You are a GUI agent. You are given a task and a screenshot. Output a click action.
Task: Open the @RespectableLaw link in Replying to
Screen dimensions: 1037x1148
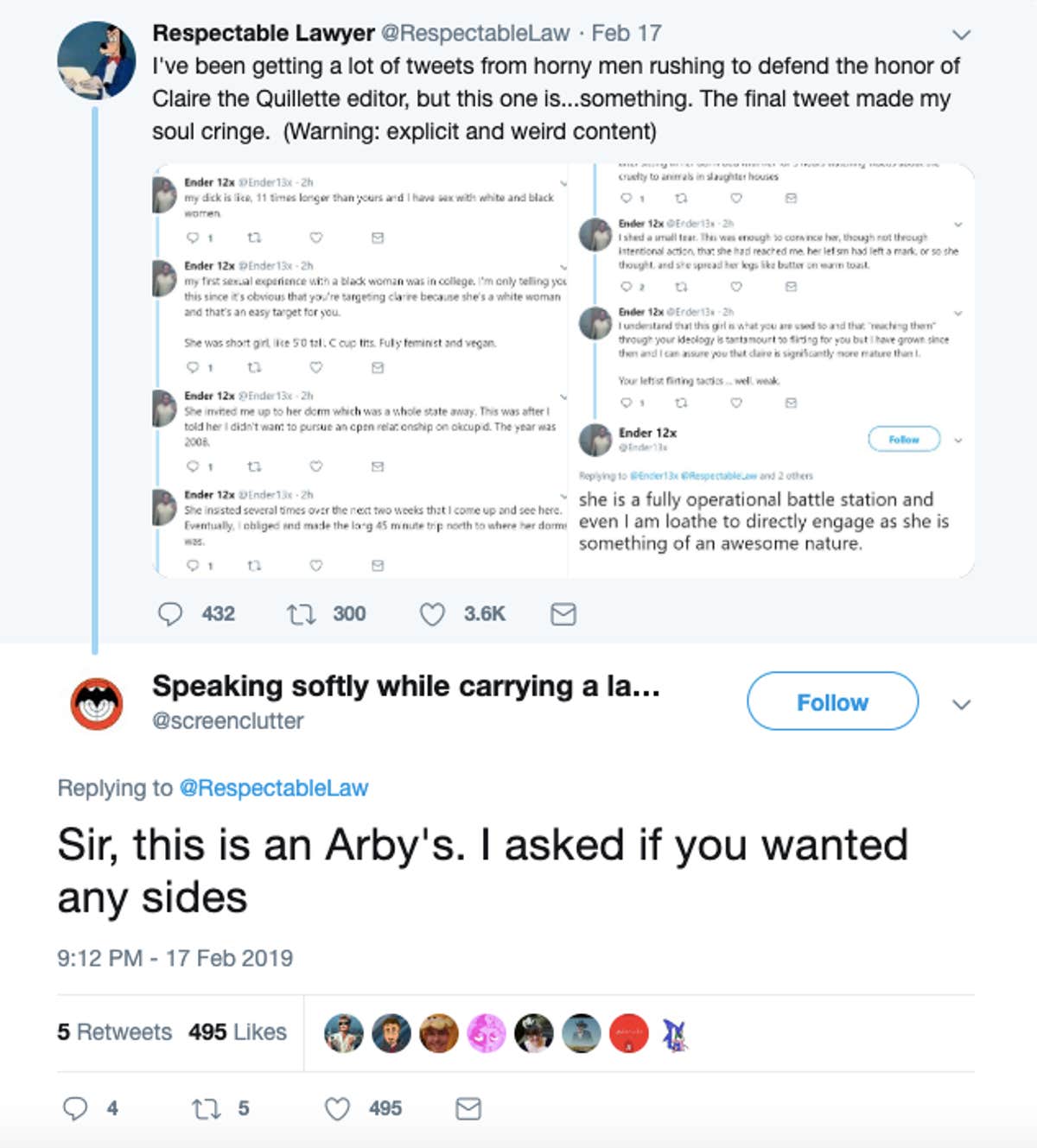276,788
